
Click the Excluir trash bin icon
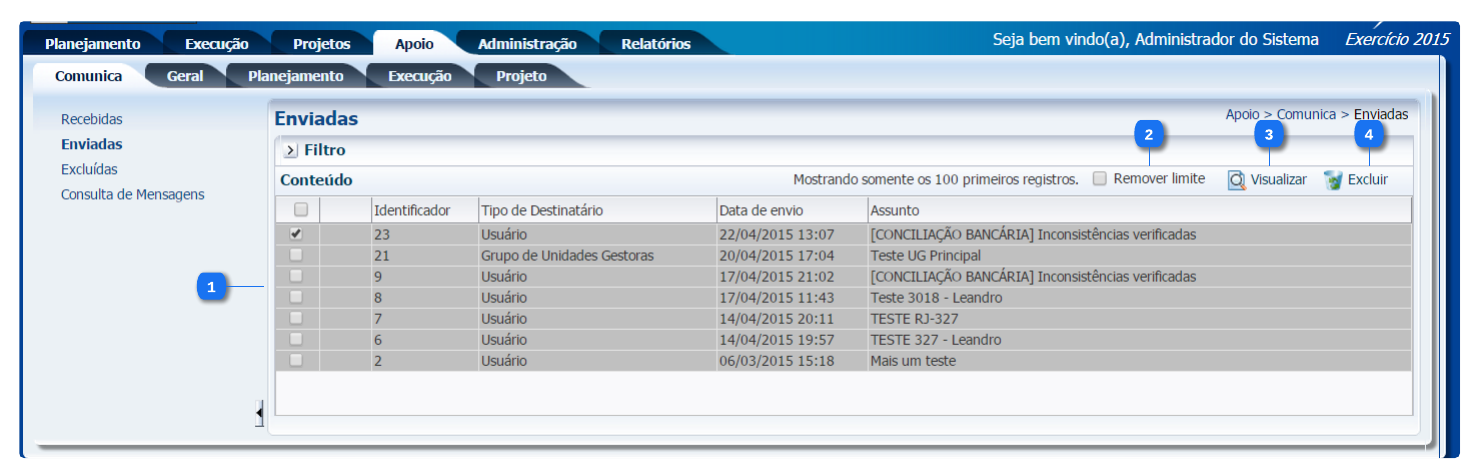1332,180
